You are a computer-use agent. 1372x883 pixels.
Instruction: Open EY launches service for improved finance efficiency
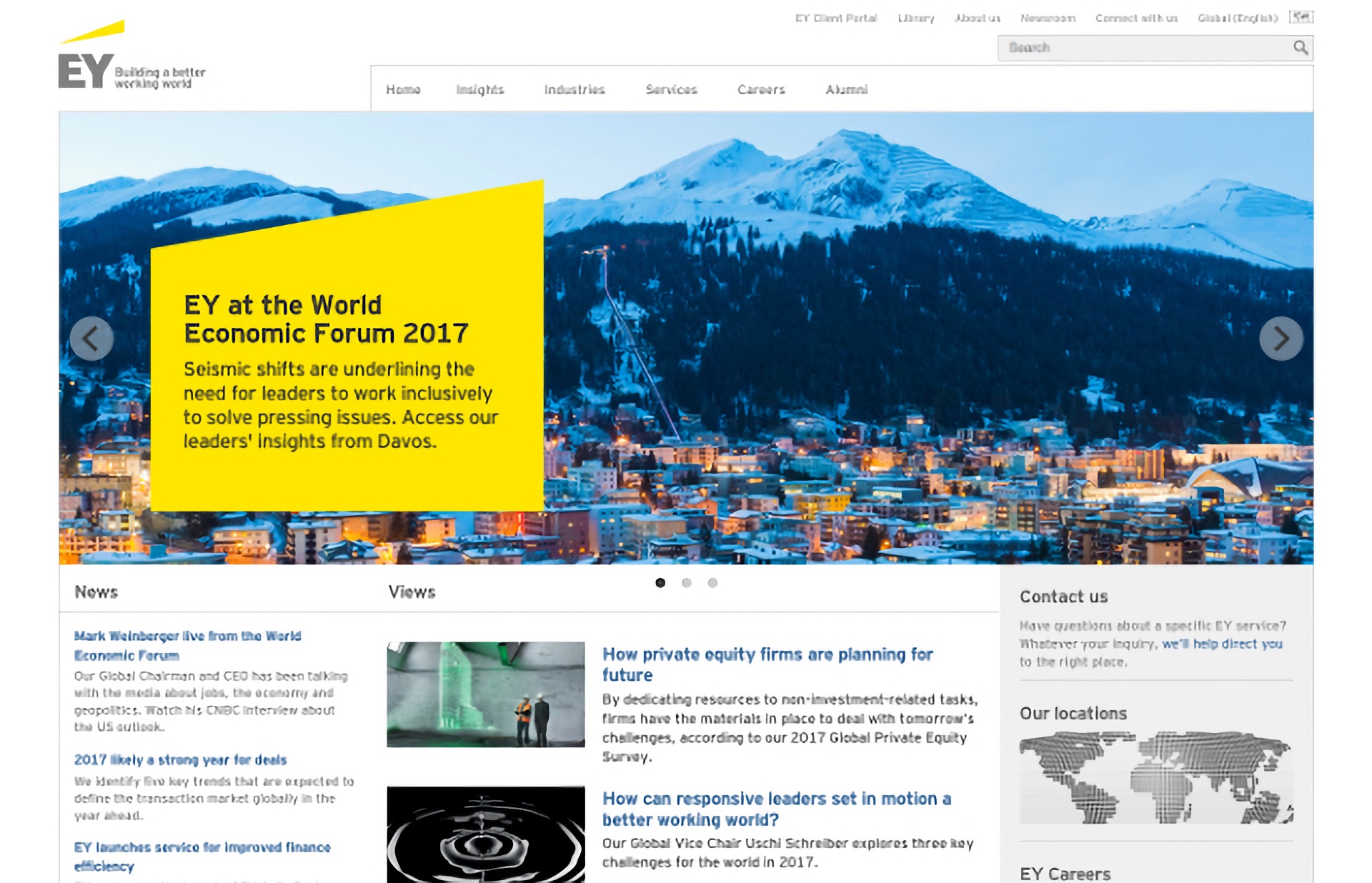point(202,857)
